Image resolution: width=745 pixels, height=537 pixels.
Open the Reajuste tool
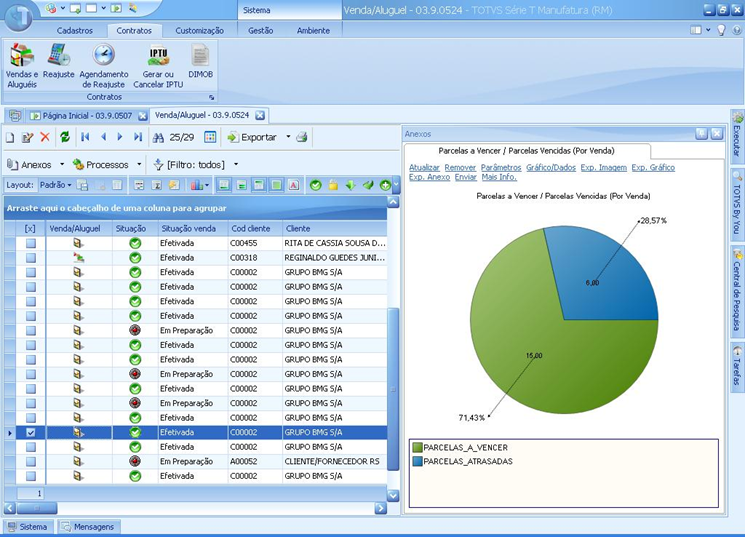58,61
